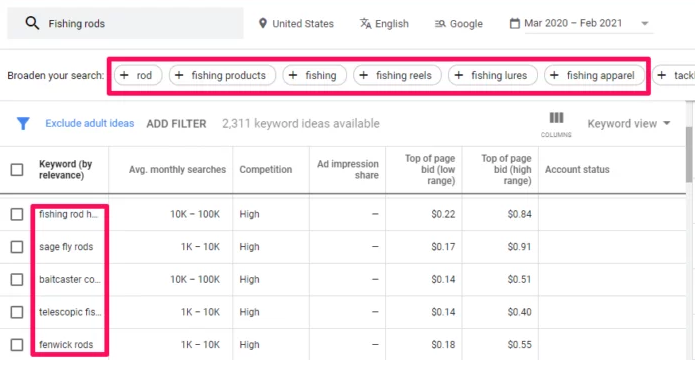Click the 'fishing rod h...' keyword
This screenshot has height=373, width=695.
[x=68, y=214]
